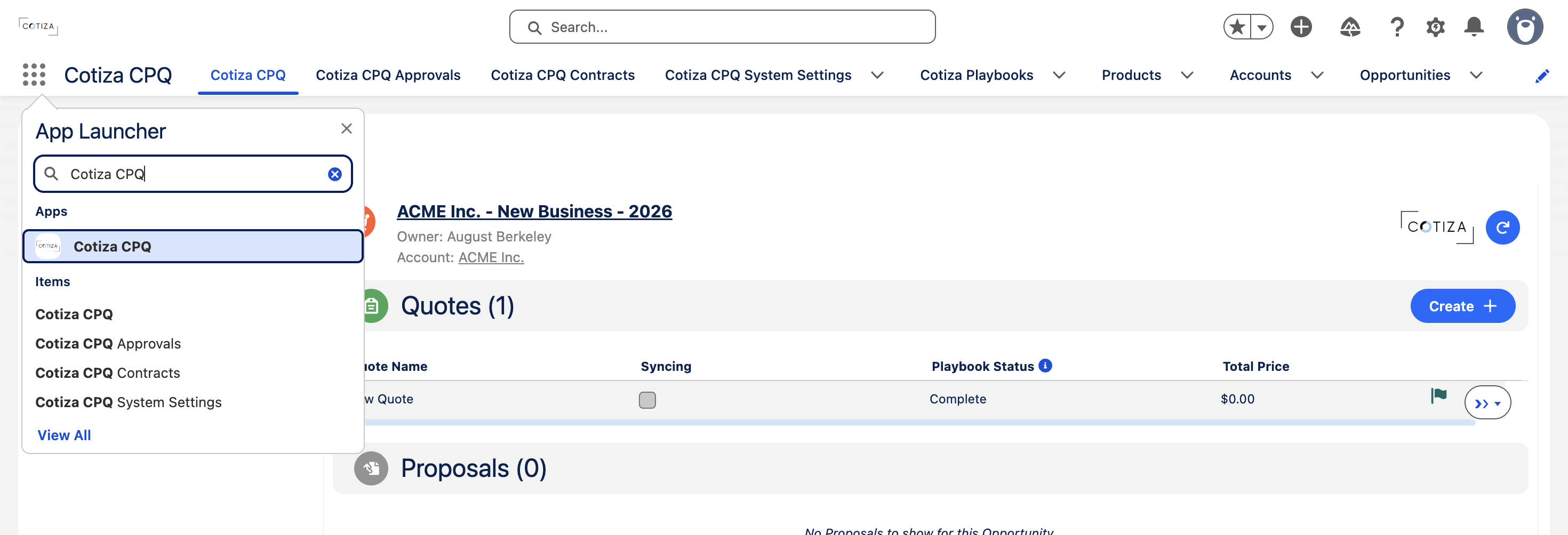Open the Setup gear icon

coord(1435,27)
